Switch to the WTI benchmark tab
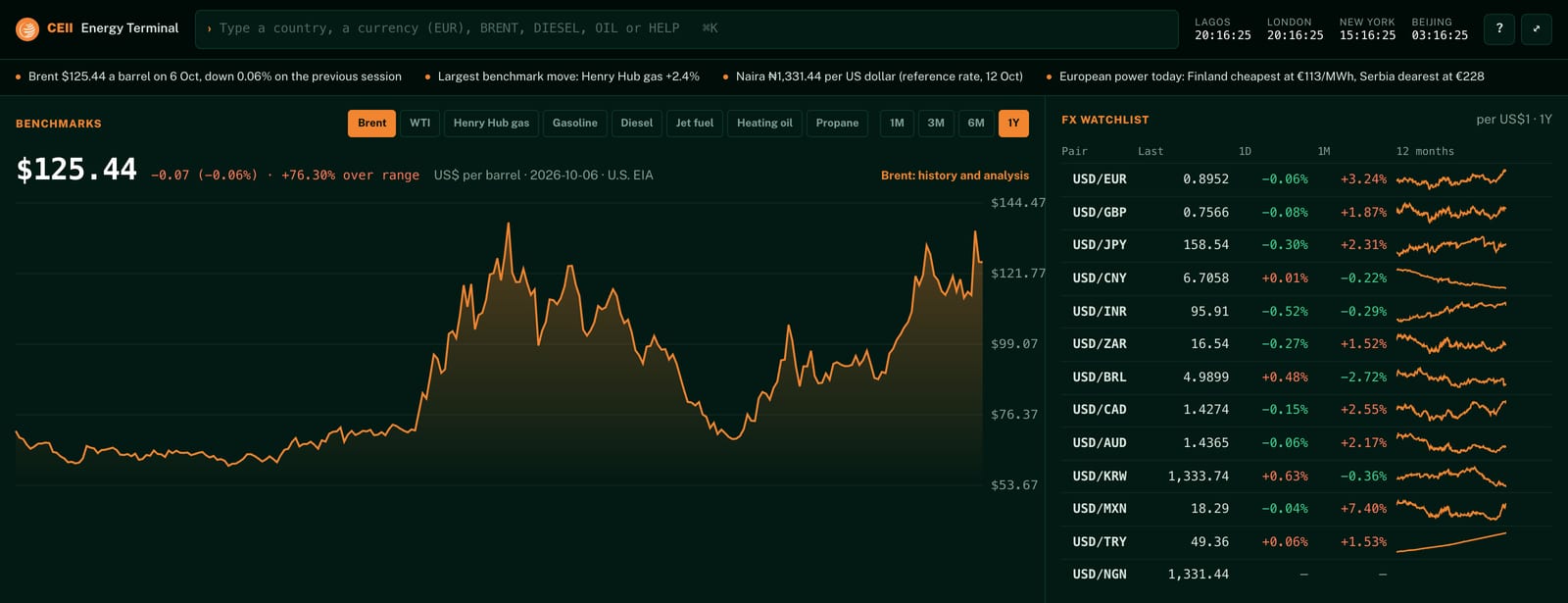The width and height of the screenshot is (1568, 603). coord(419,124)
